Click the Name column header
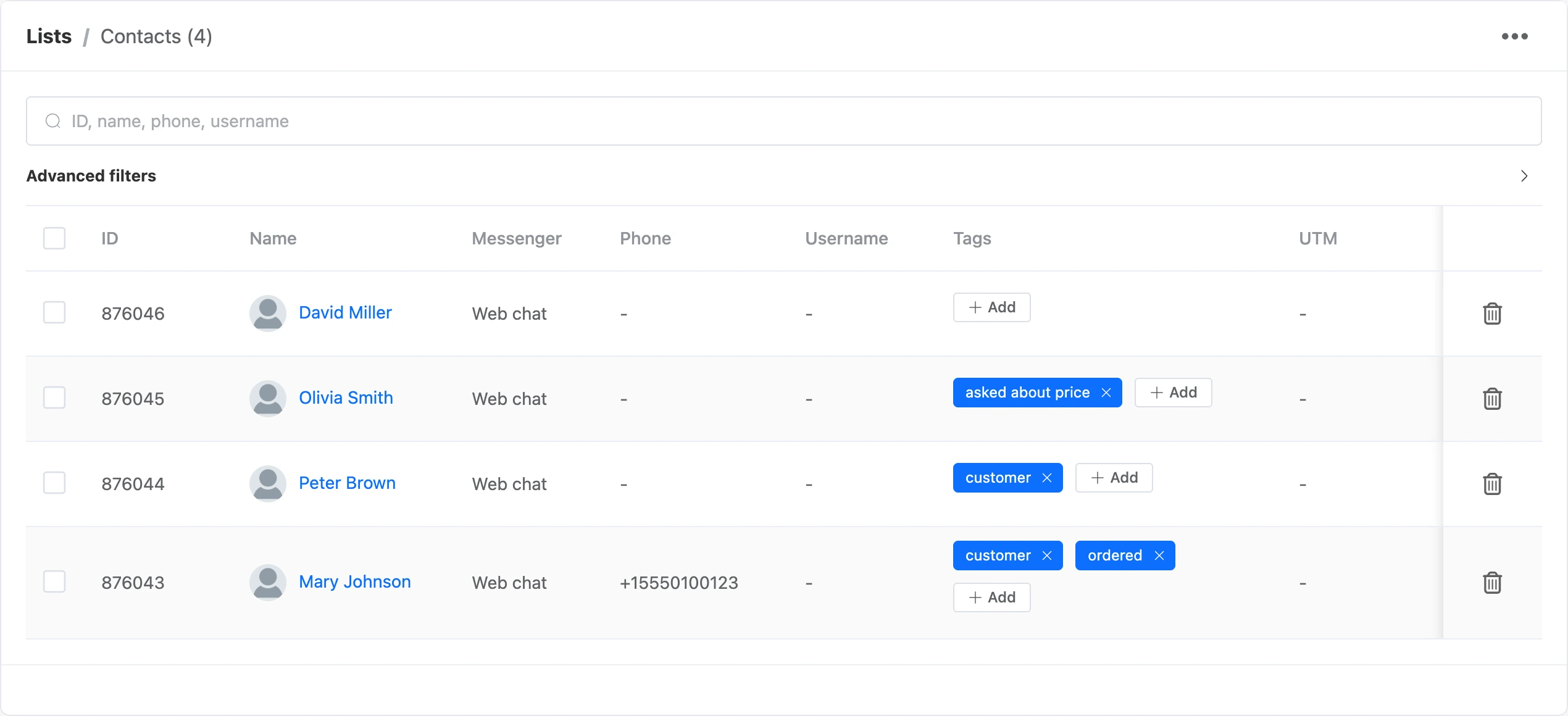This screenshot has width=1568, height=716. [273, 238]
